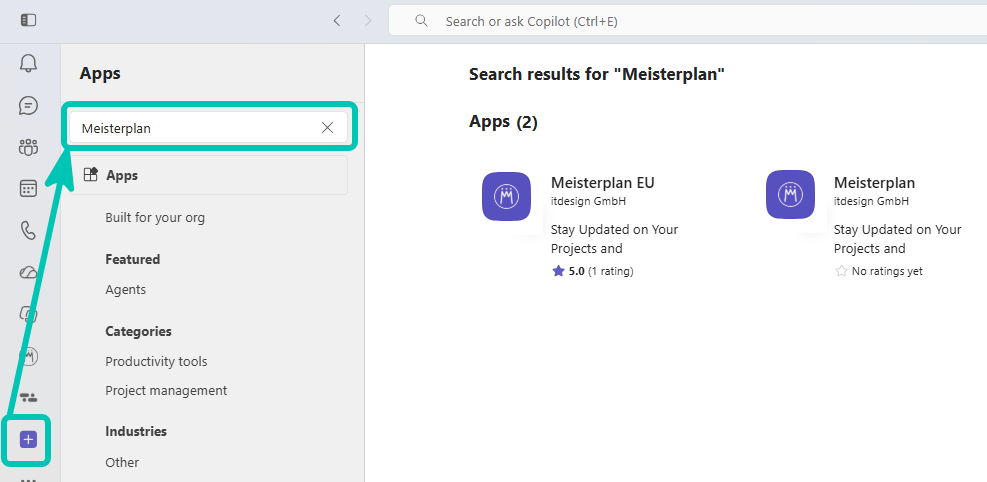This screenshot has width=987, height=482.
Task: Open pinned Meisterplan app in rail
Action: coord(28,356)
